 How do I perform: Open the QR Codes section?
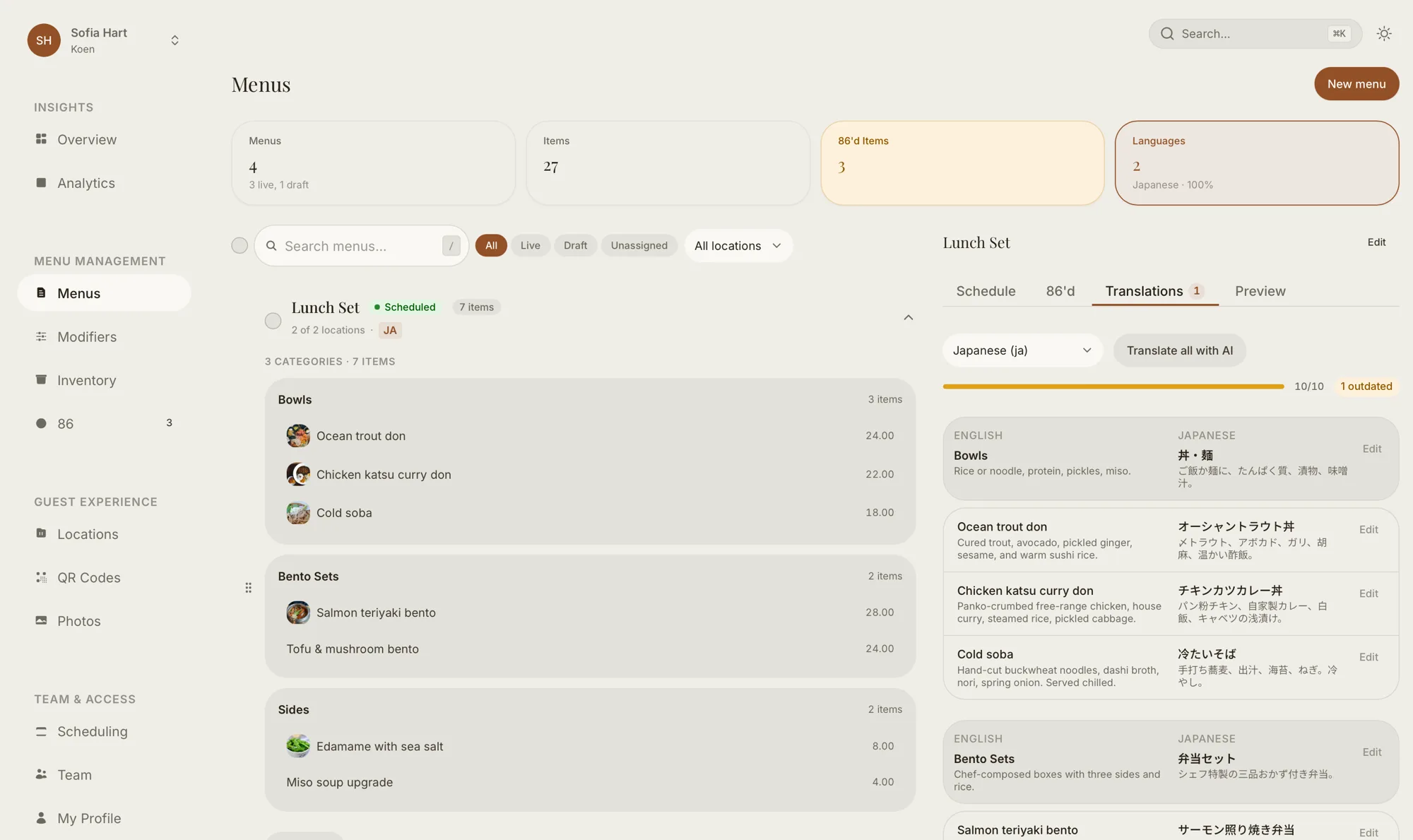[89, 577]
